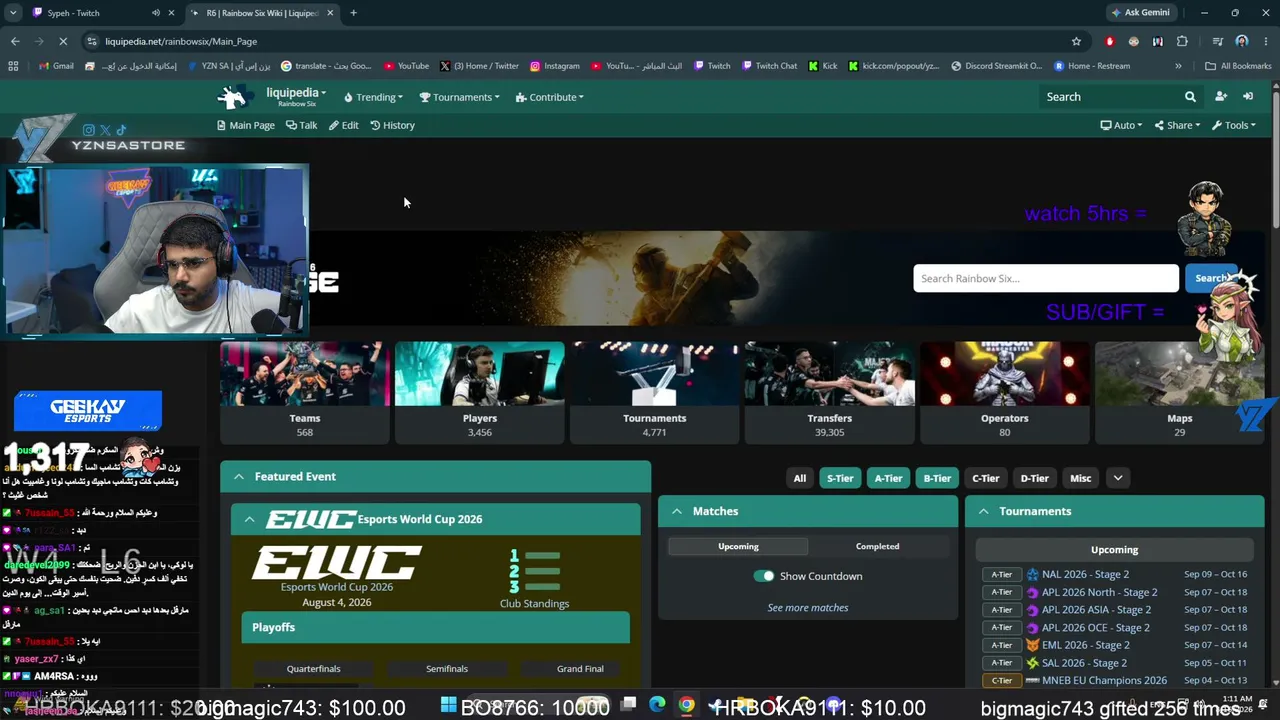This screenshot has height=720, width=1280.
Task: Open the YouTube bookmark
Action: point(406,66)
